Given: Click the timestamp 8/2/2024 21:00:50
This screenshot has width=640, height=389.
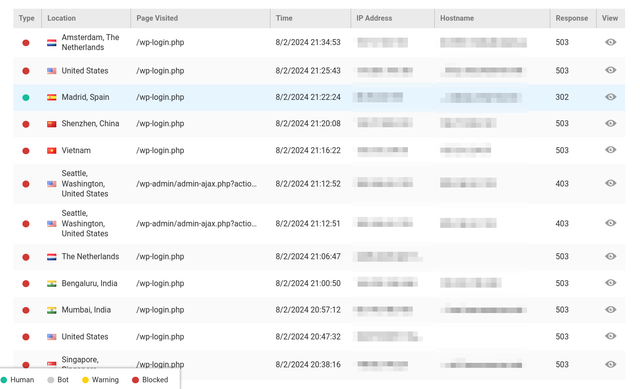Looking at the screenshot, I should (308, 283).
